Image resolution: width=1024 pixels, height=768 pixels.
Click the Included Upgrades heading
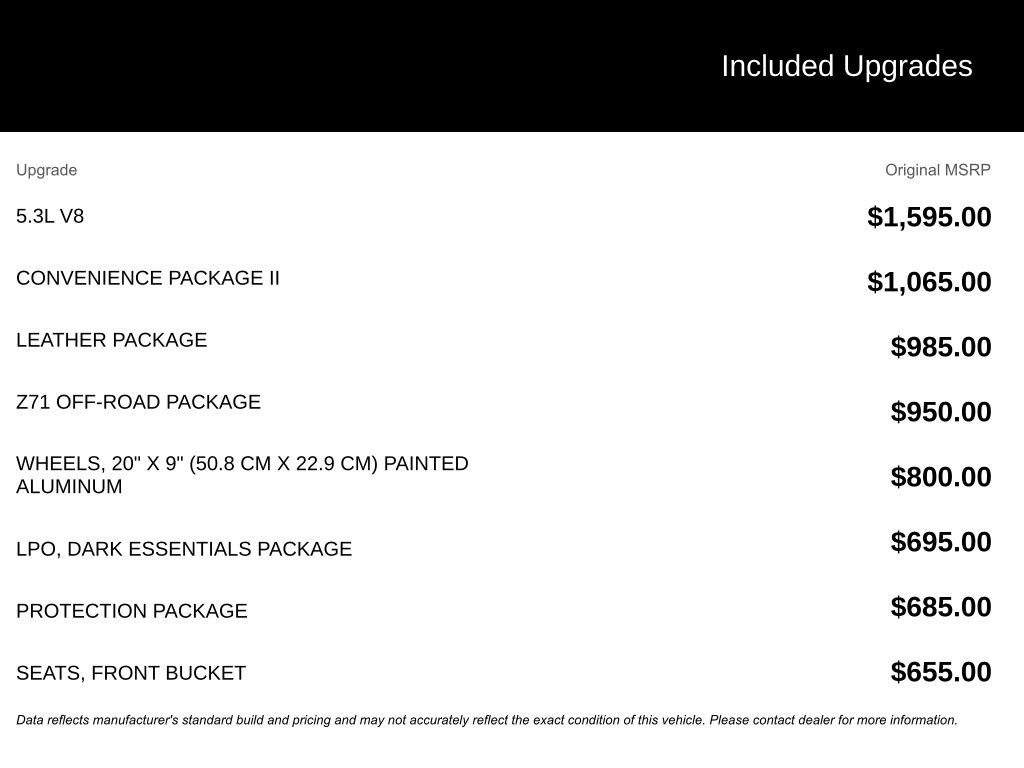click(846, 66)
